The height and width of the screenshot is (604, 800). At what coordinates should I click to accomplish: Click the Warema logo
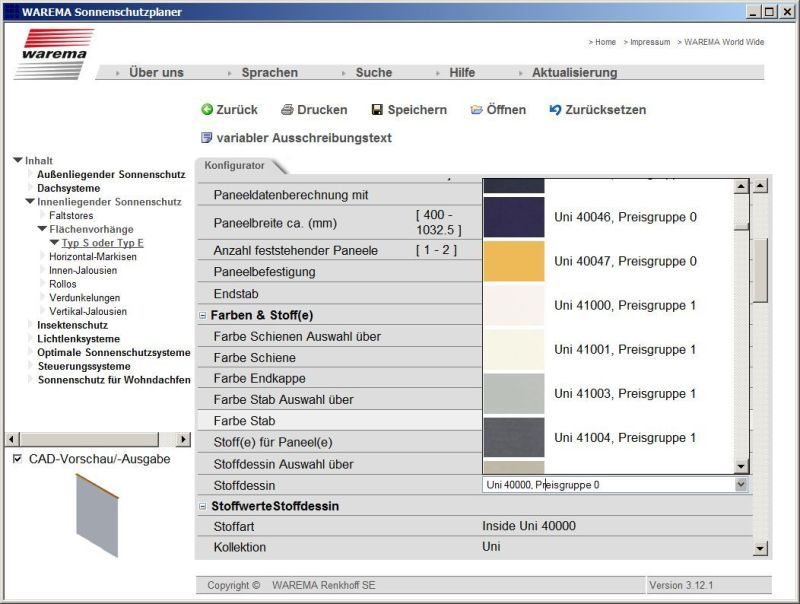click(x=54, y=54)
